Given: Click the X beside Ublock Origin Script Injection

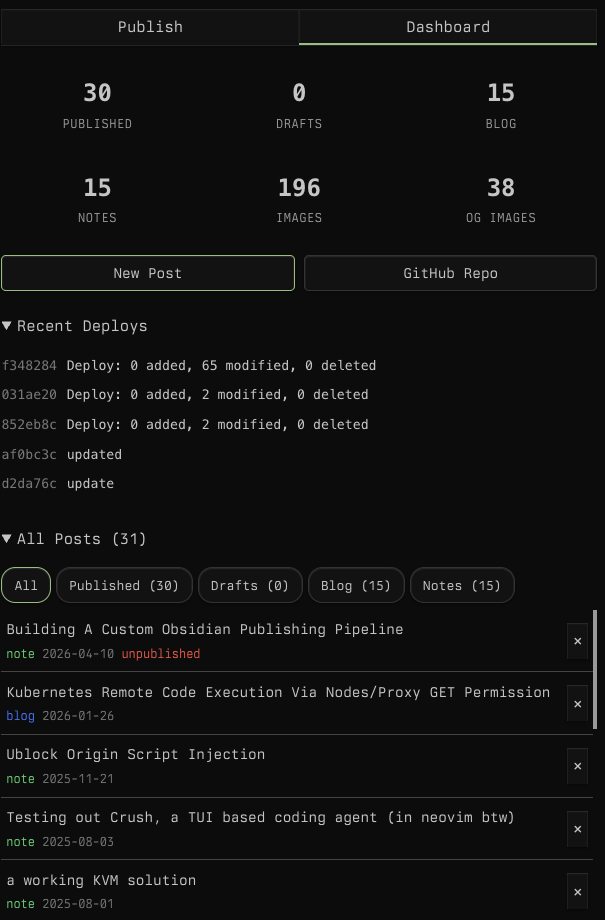Looking at the screenshot, I should coord(577,766).
